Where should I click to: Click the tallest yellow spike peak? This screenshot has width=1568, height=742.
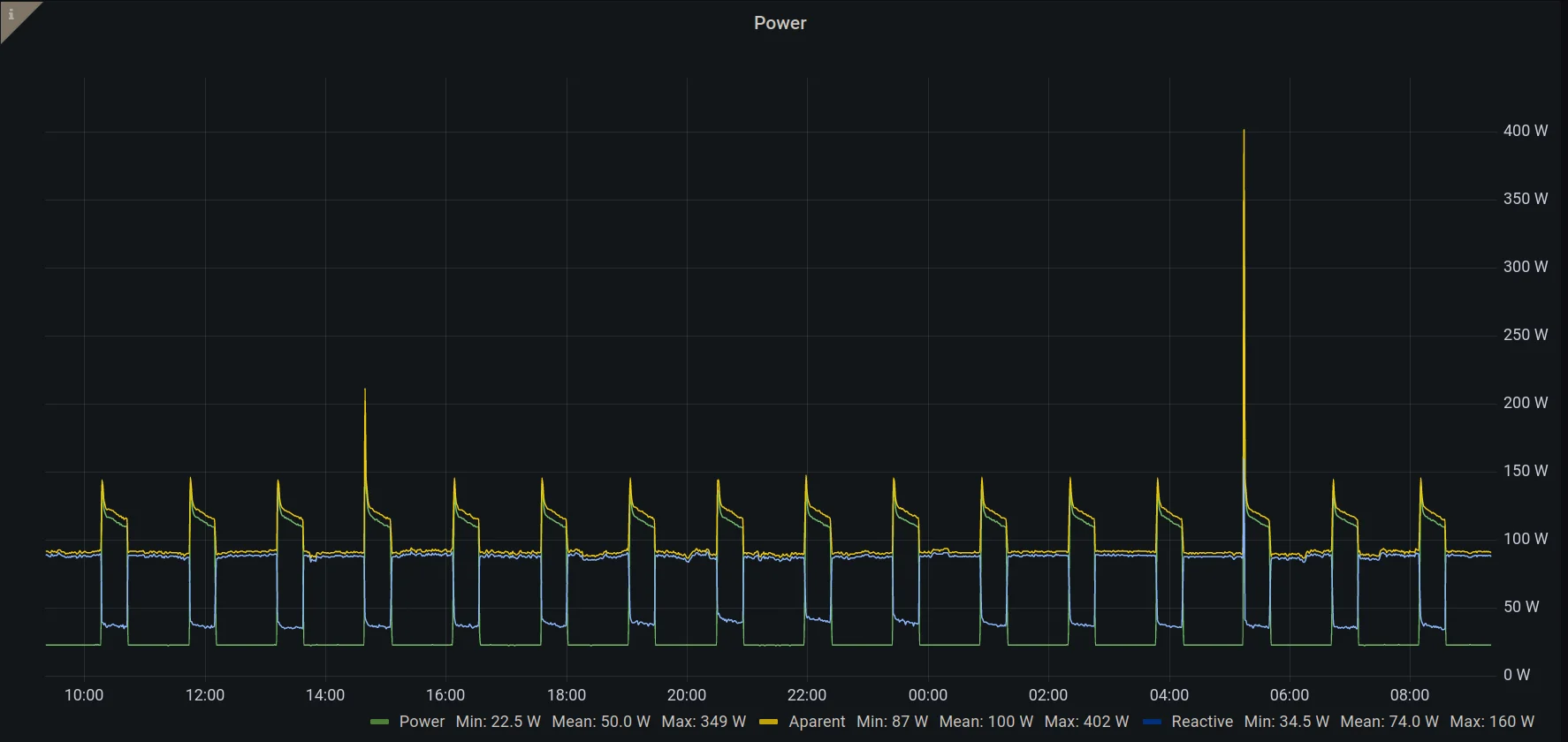point(1244,132)
